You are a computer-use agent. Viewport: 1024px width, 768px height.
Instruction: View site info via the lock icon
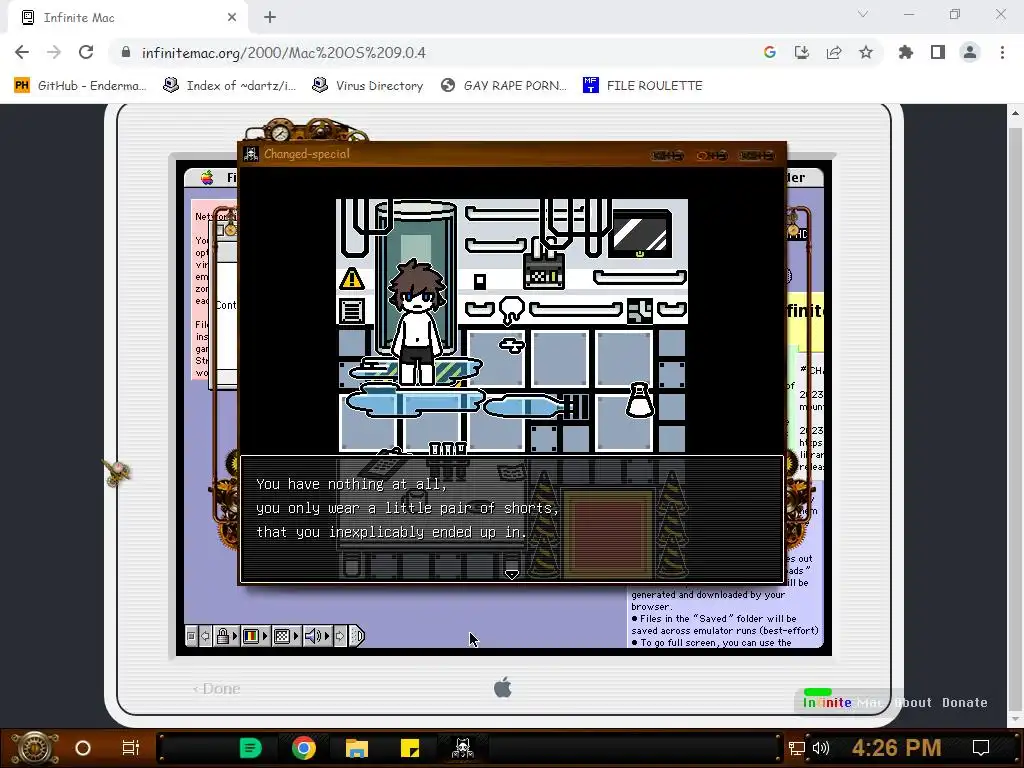tap(126, 52)
